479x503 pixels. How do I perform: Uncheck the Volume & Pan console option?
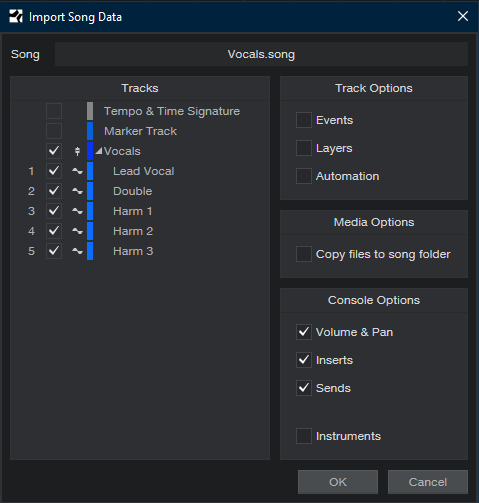304,332
